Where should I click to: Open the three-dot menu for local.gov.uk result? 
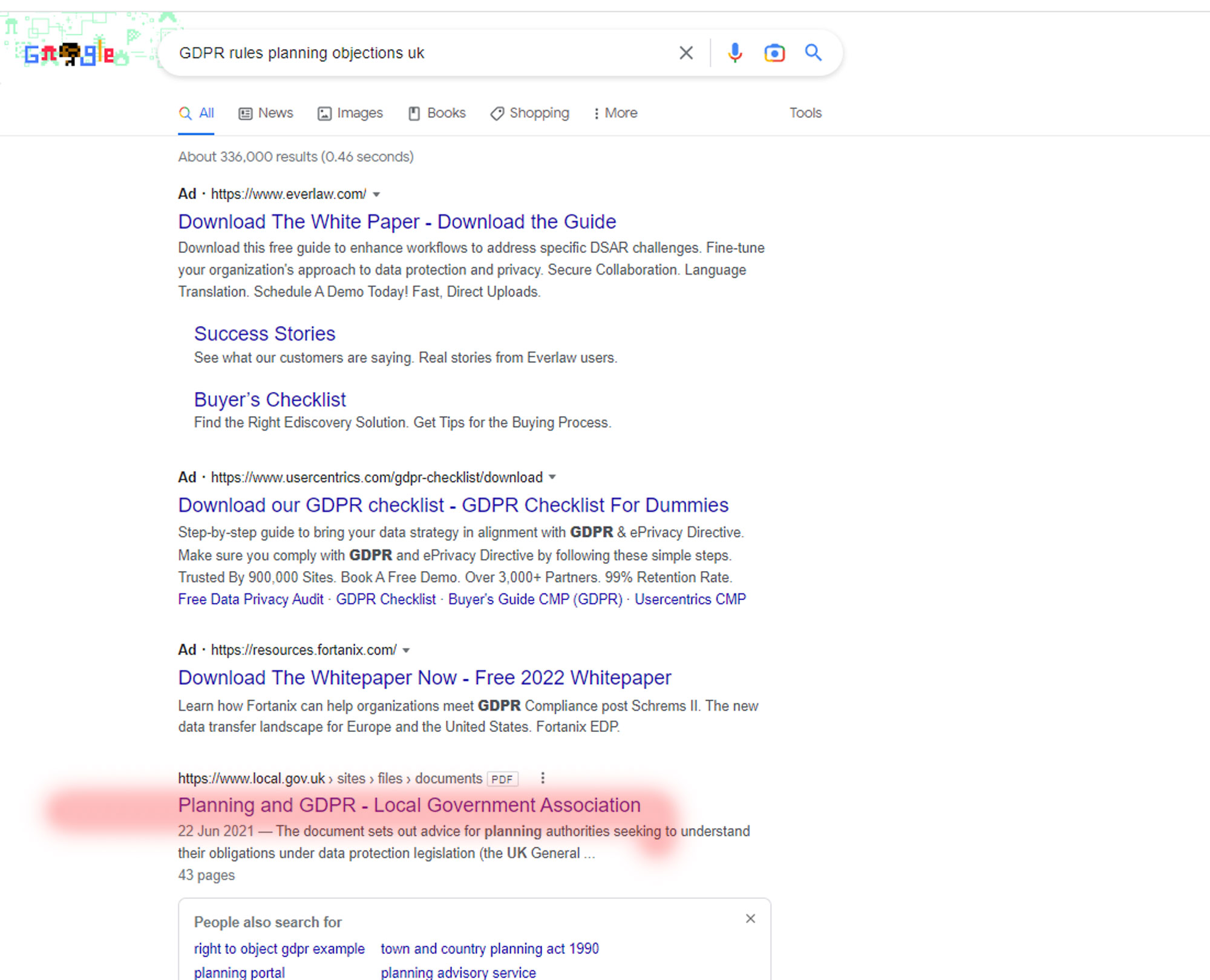click(x=543, y=779)
